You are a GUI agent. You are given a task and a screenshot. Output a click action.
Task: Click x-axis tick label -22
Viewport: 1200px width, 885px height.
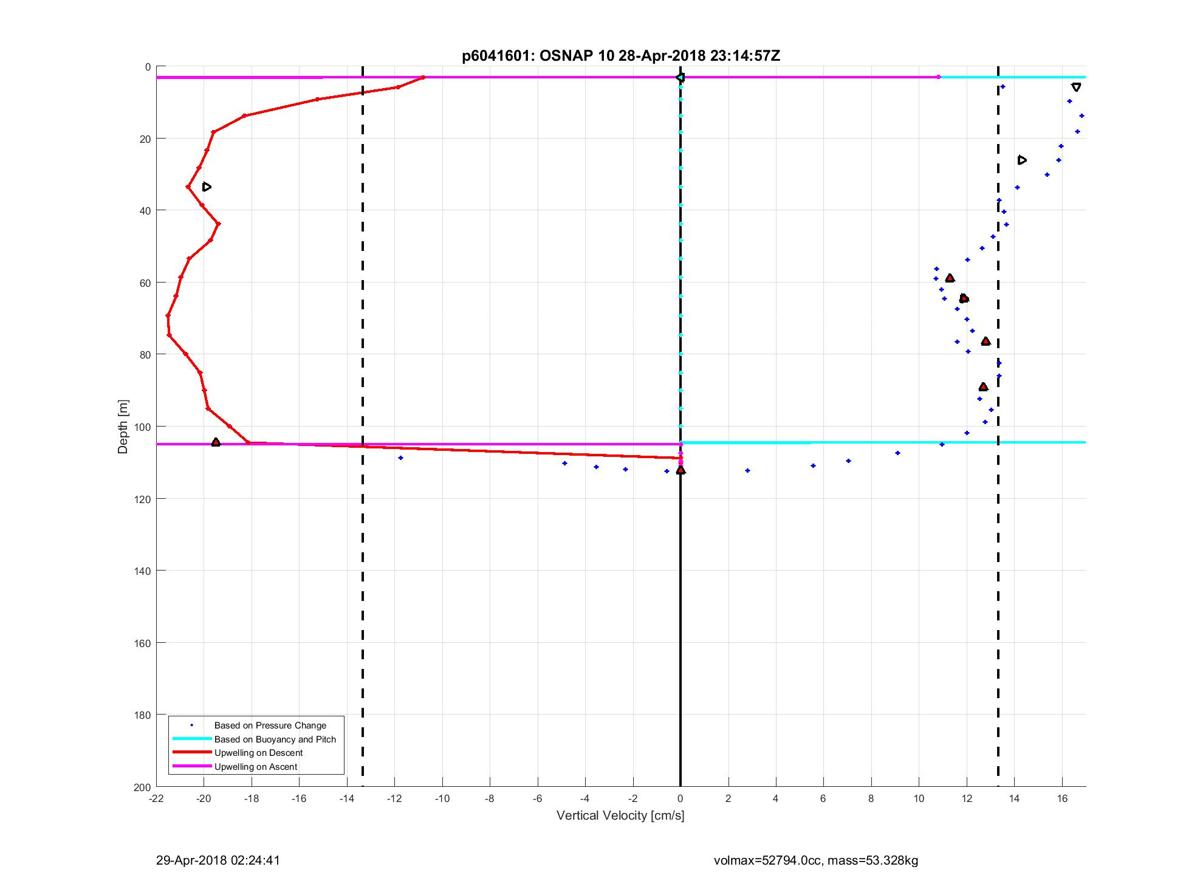[x=156, y=799]
